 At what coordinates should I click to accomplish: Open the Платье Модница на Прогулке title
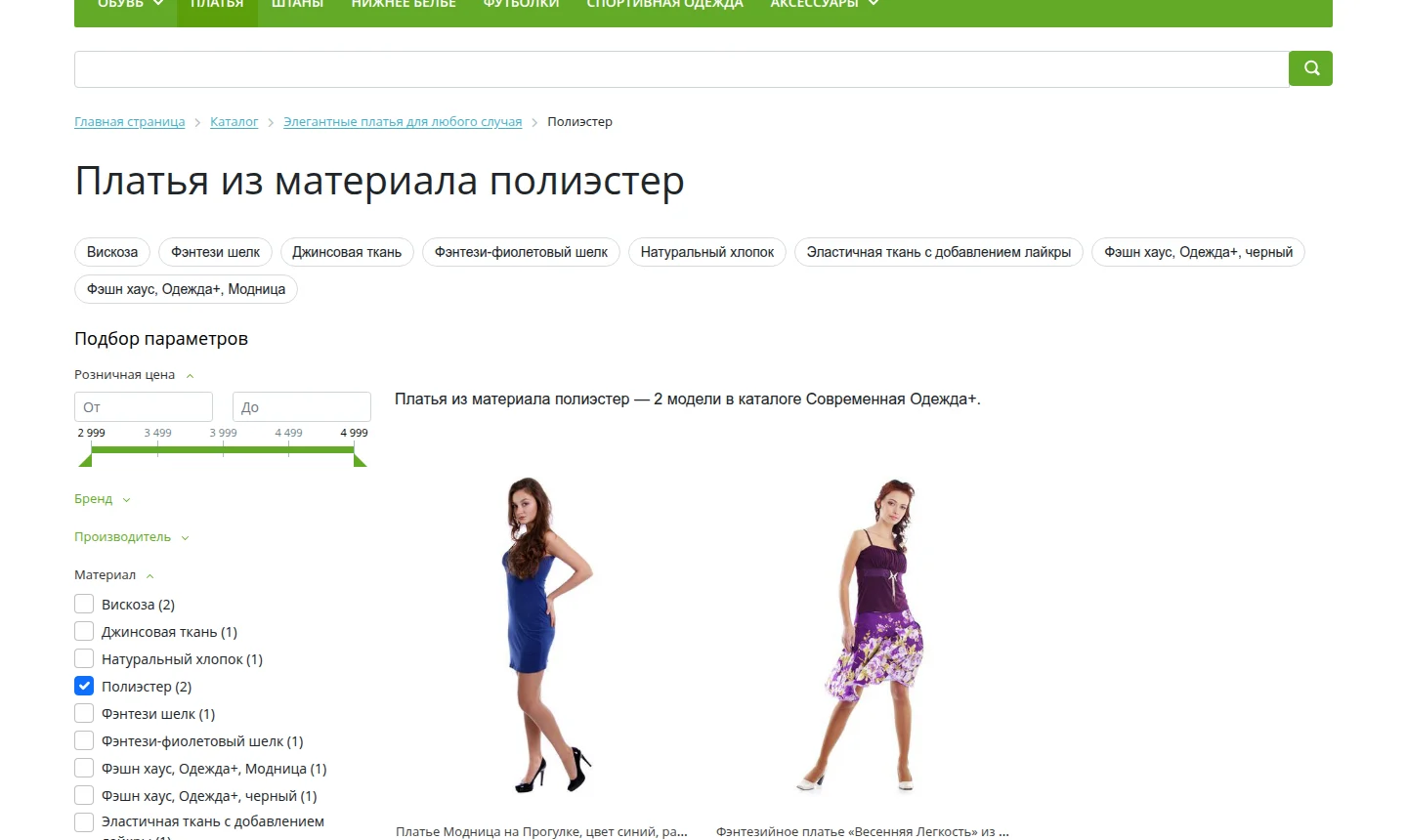[541, 831]
